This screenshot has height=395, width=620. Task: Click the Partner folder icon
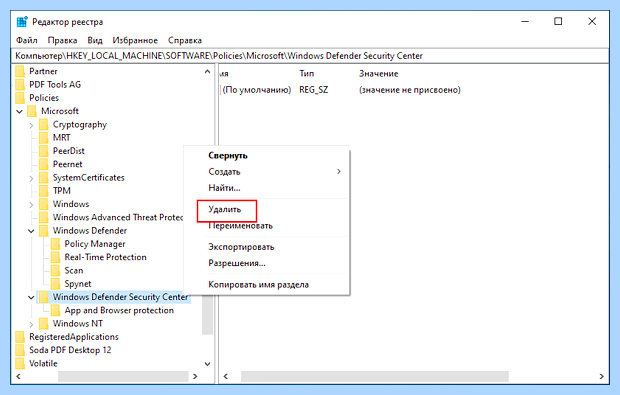pyautogui.click(x=20, y=71)
